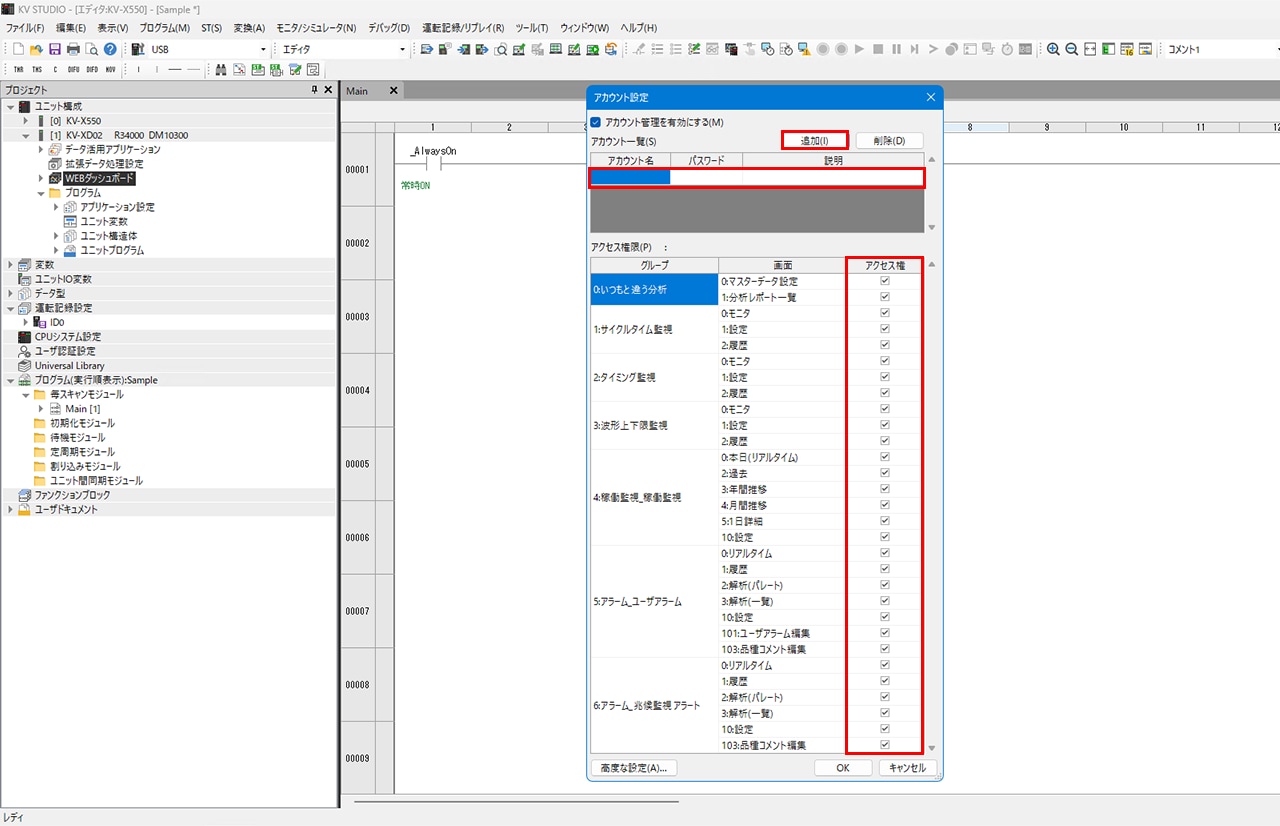Screen dimensions: 1280x826
Task: Open help via the blue question mark
Action: (x=110, y=49)
